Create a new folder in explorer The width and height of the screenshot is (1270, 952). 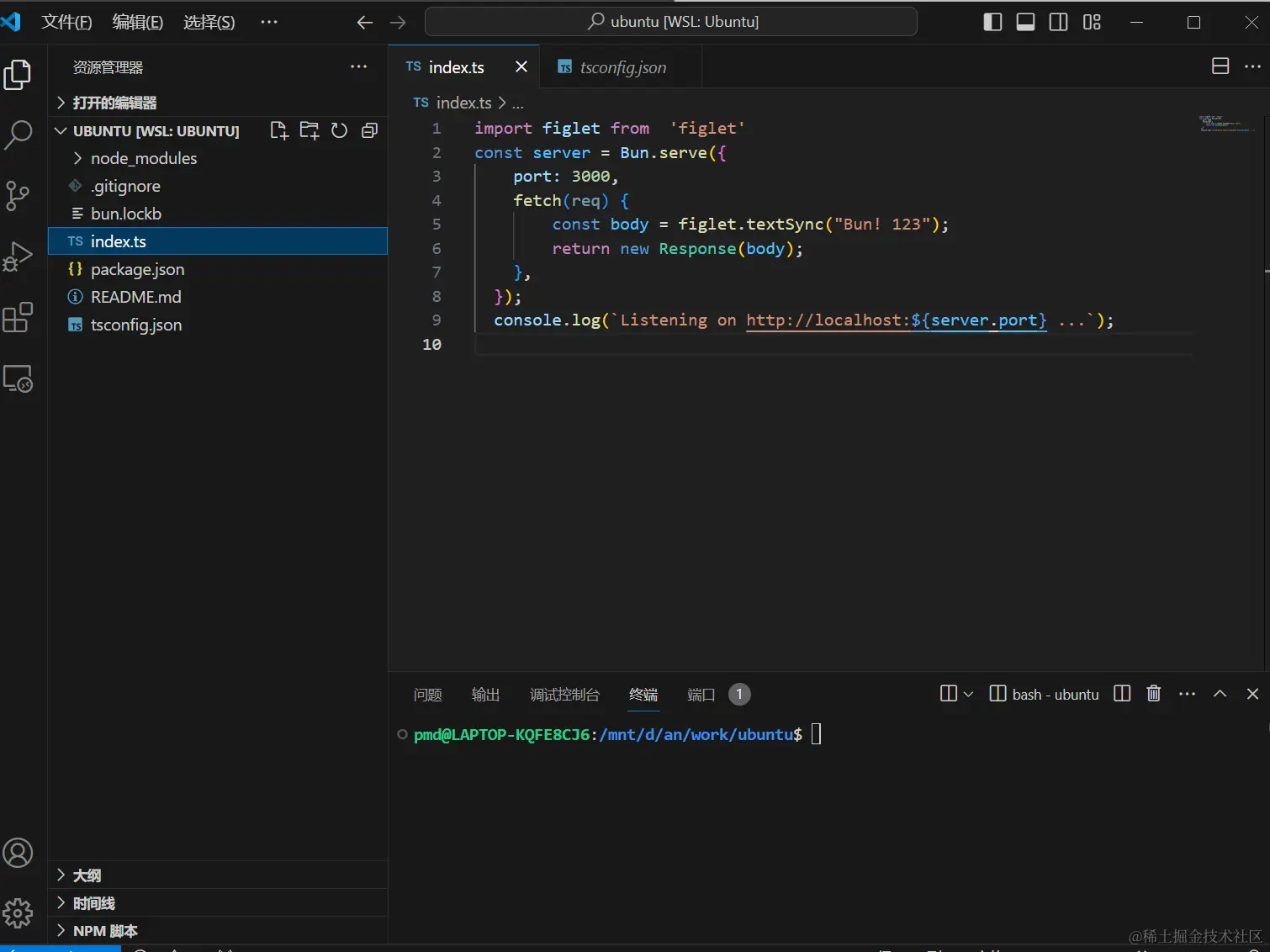tap(310, 130)
